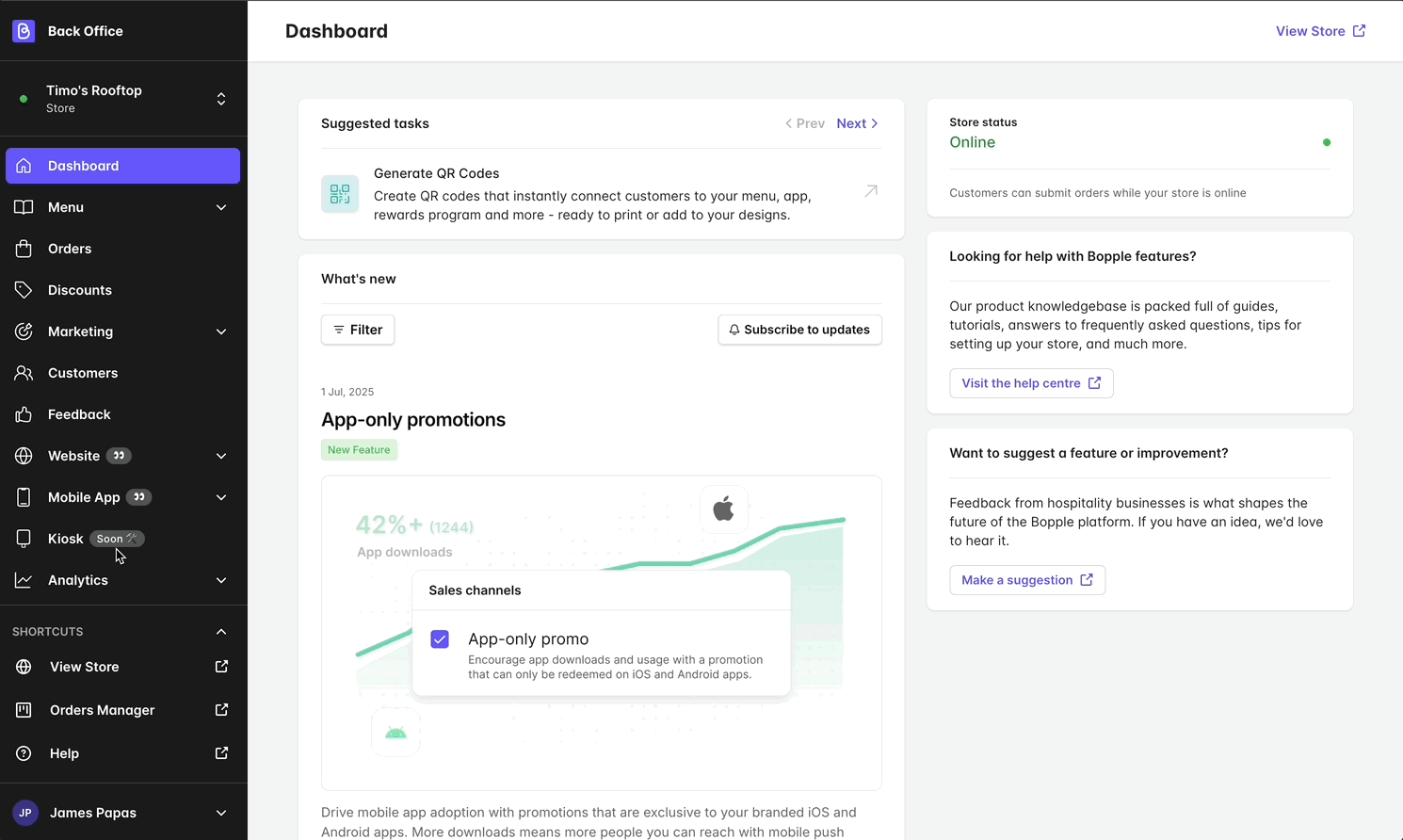Screen dimensions: 1403x840
Task: Expand the Marketing submenu chevron
Action: [x=221, y=331]
